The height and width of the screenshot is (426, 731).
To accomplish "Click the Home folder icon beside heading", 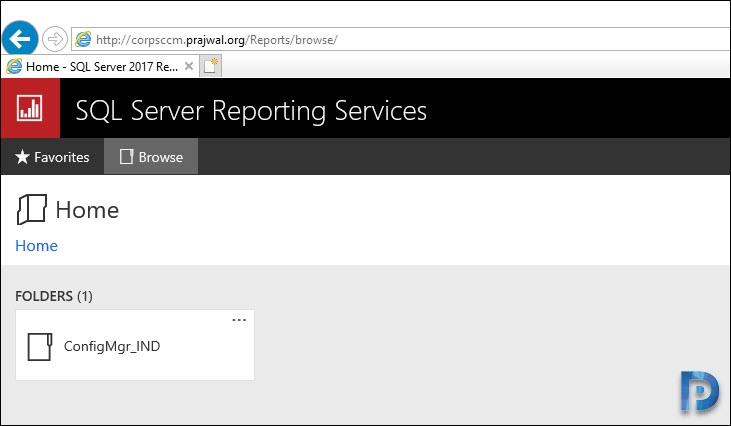I will coord(32,209).
